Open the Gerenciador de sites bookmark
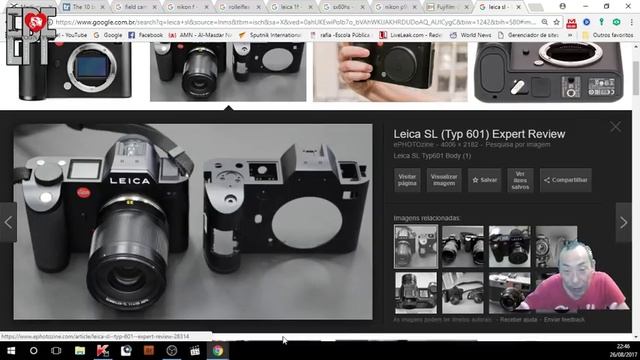The width and height of the screenshot is (640, 360). tap(528, 36)
